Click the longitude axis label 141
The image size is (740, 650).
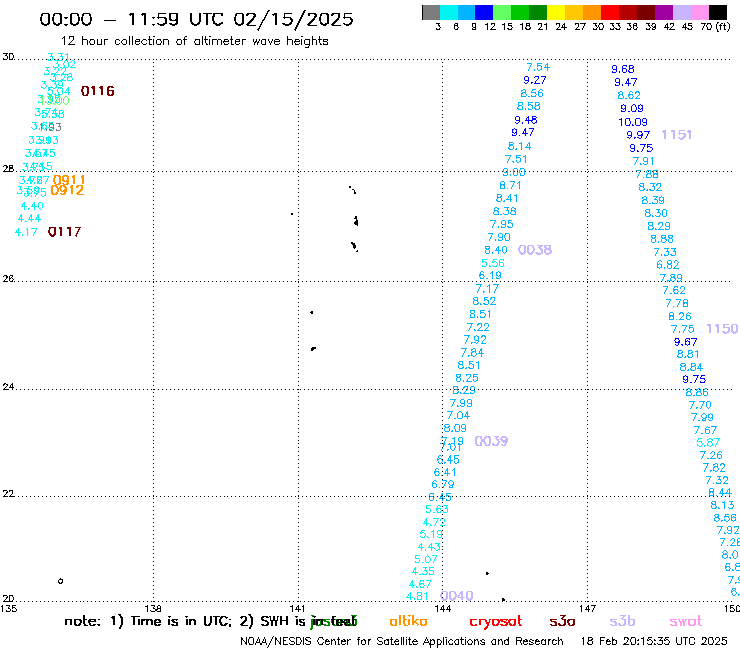click(x=297, y=608)
